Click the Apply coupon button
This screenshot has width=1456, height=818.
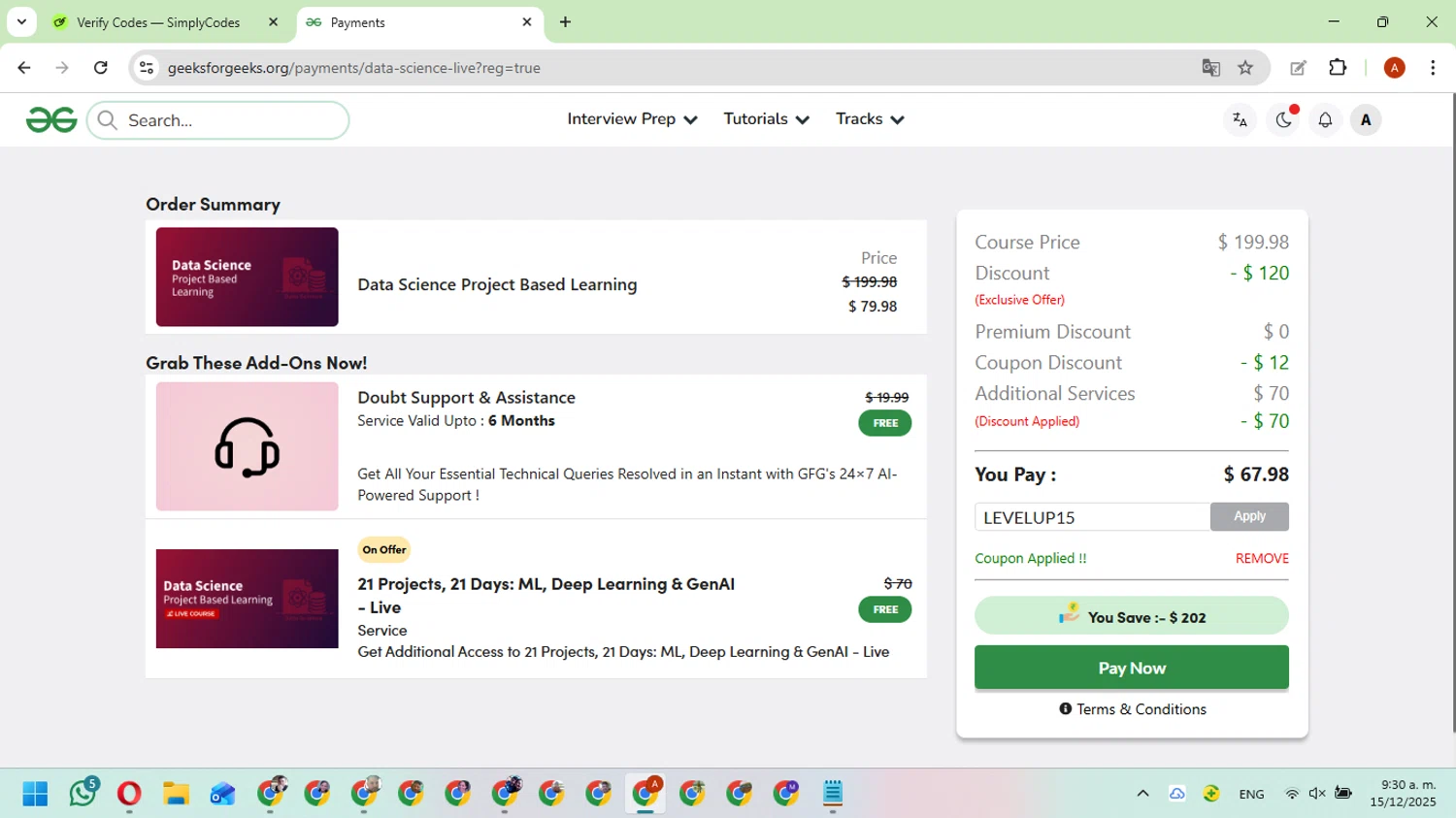pos(1249,516)
